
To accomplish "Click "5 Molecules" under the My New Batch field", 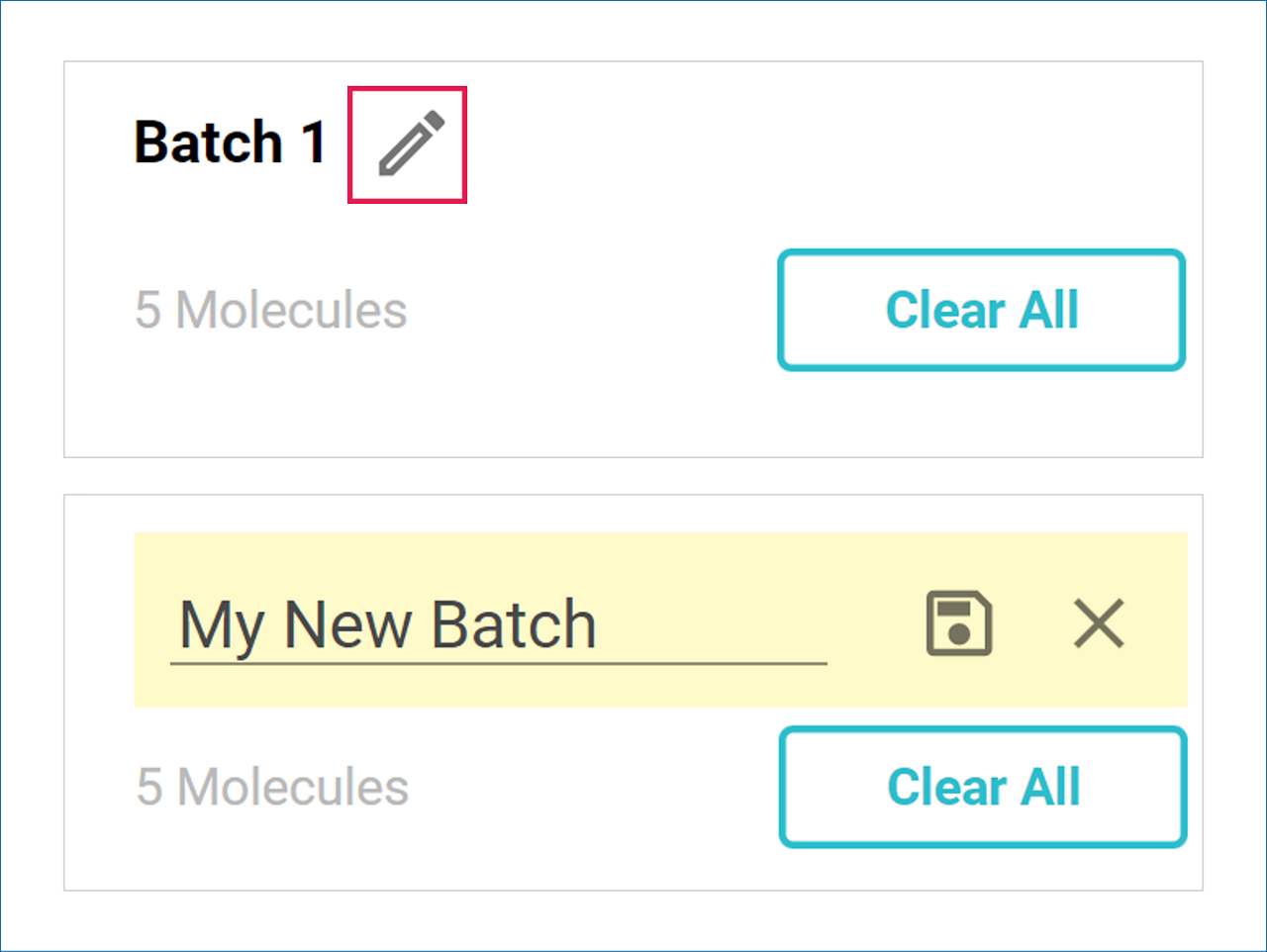I will (272, 787).
